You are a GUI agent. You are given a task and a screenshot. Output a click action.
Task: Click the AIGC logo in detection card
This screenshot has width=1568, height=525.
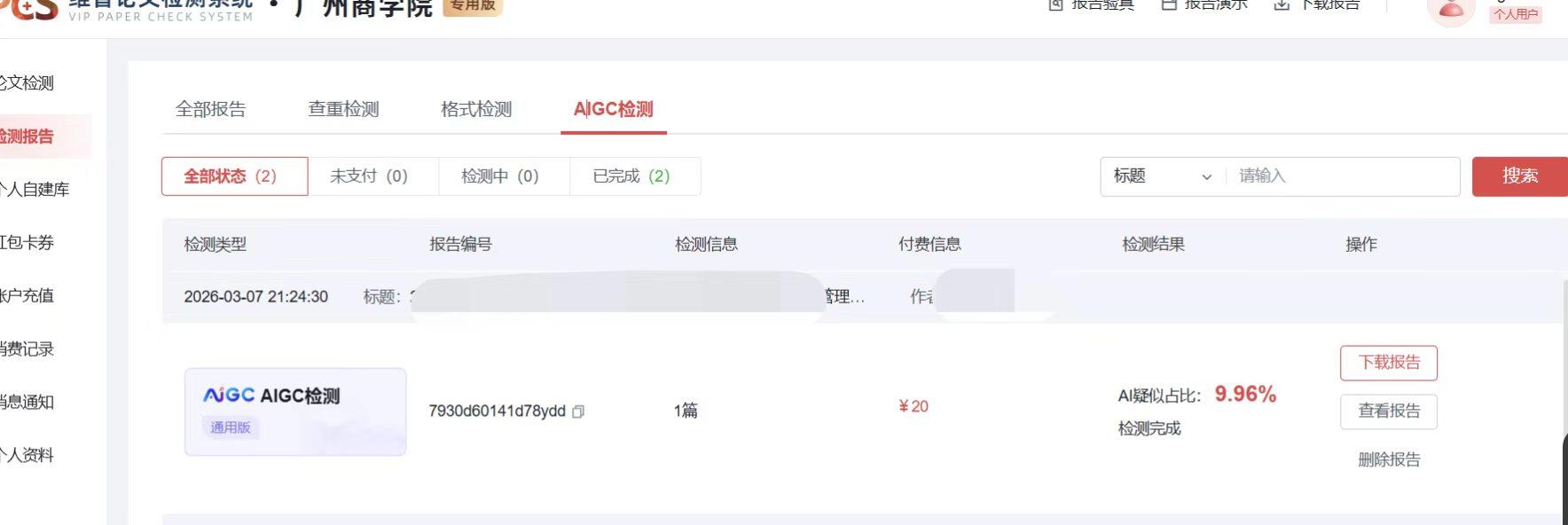tap(229, 396)
